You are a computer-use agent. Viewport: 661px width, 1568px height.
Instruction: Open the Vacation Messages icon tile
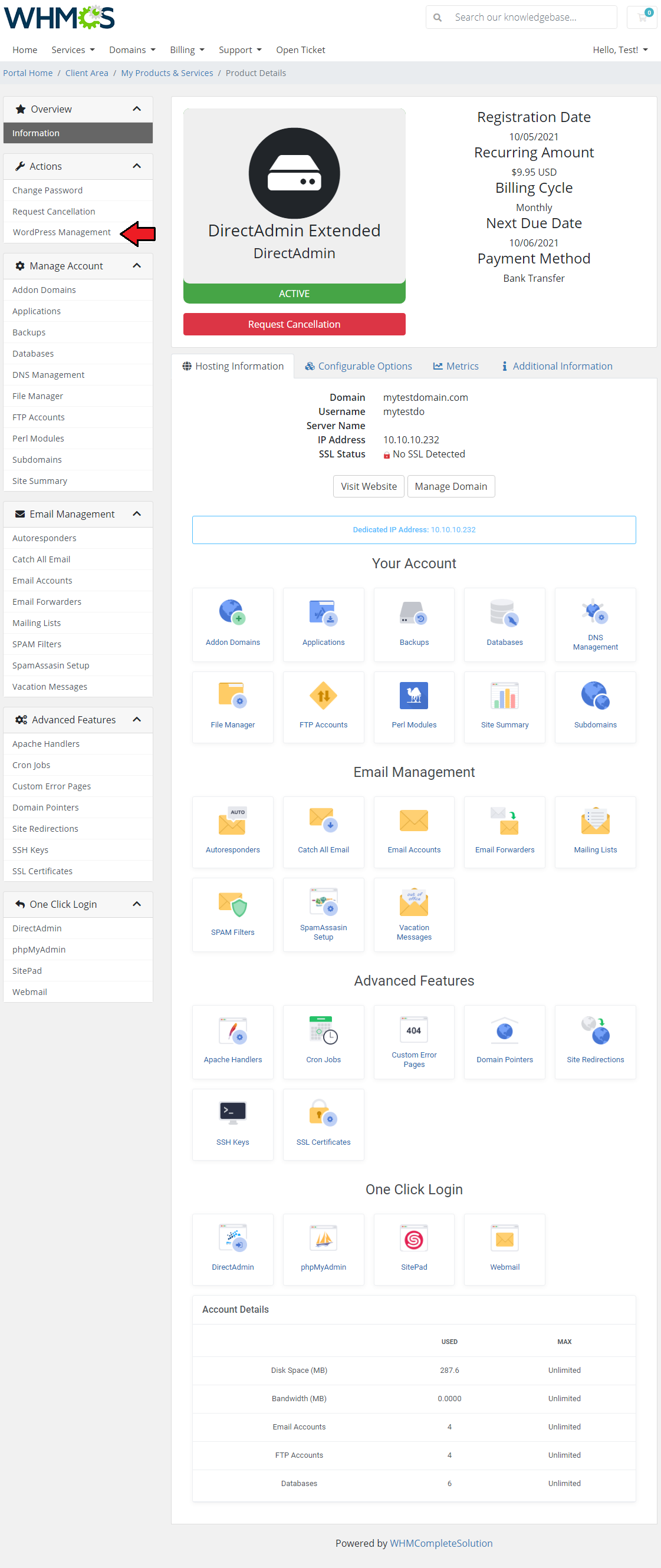414,915
